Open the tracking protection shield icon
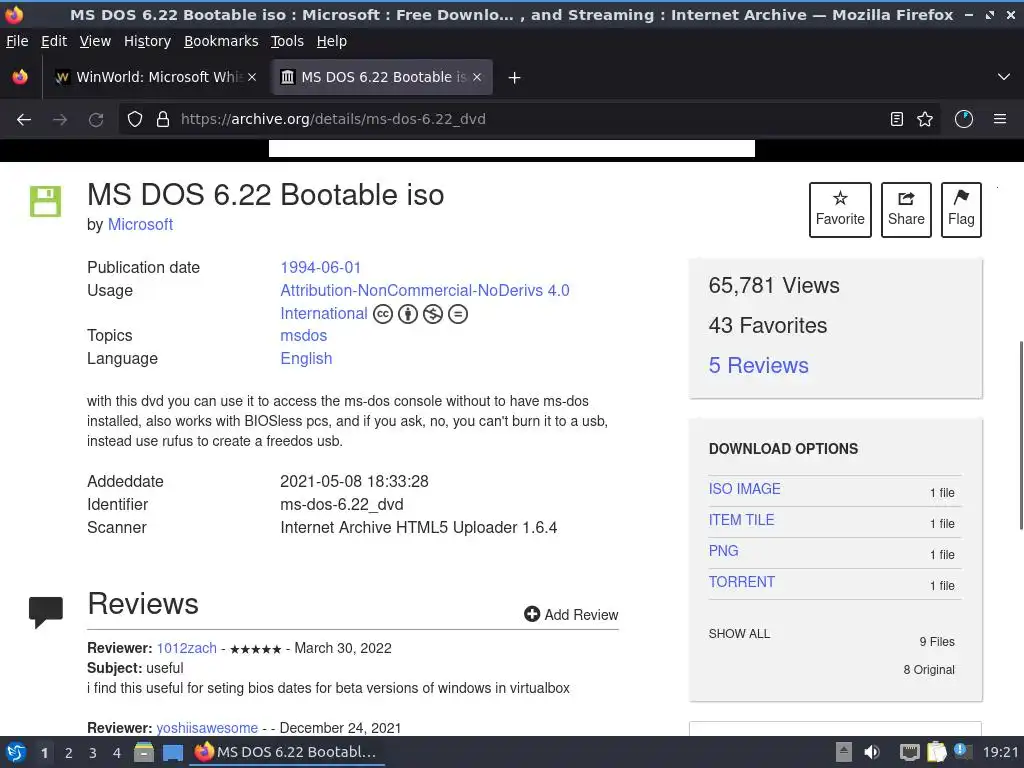 [135, 120]
